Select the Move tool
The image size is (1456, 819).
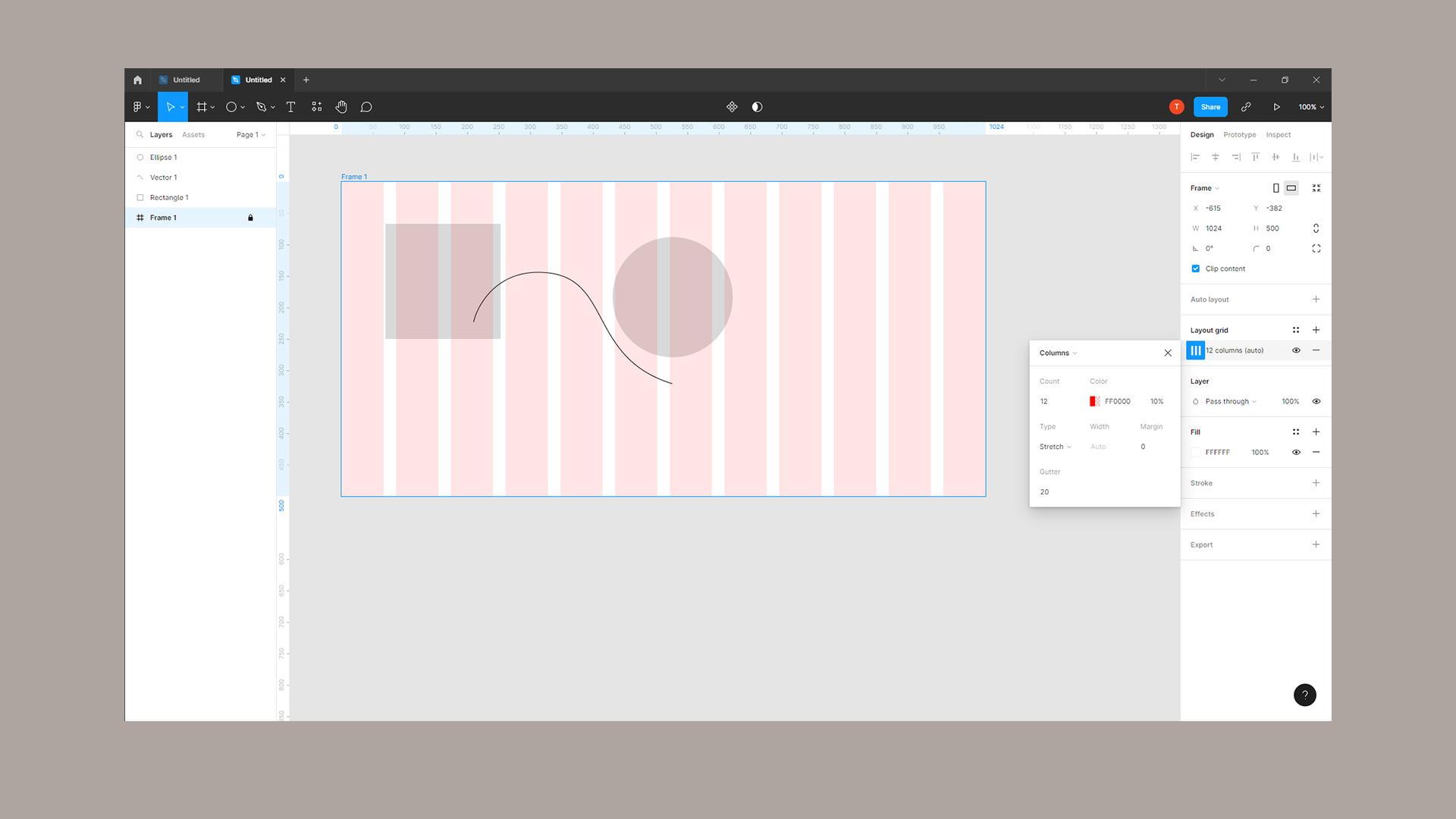click(171, 107)
